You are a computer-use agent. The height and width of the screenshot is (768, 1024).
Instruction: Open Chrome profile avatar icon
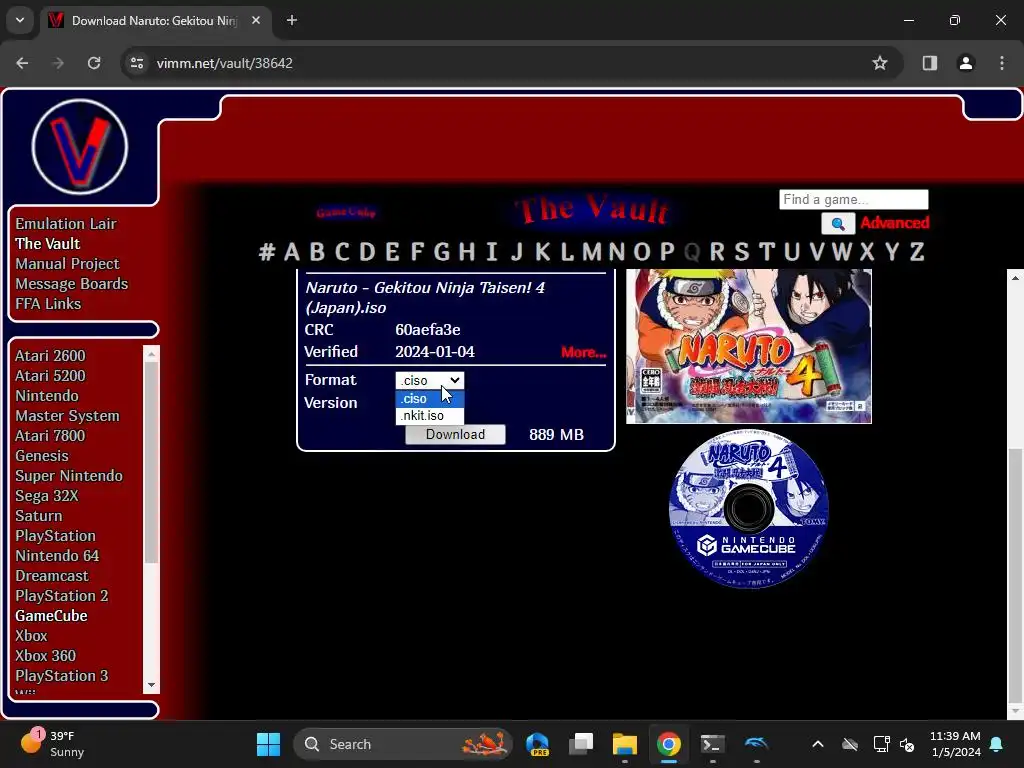pos(965,63)
